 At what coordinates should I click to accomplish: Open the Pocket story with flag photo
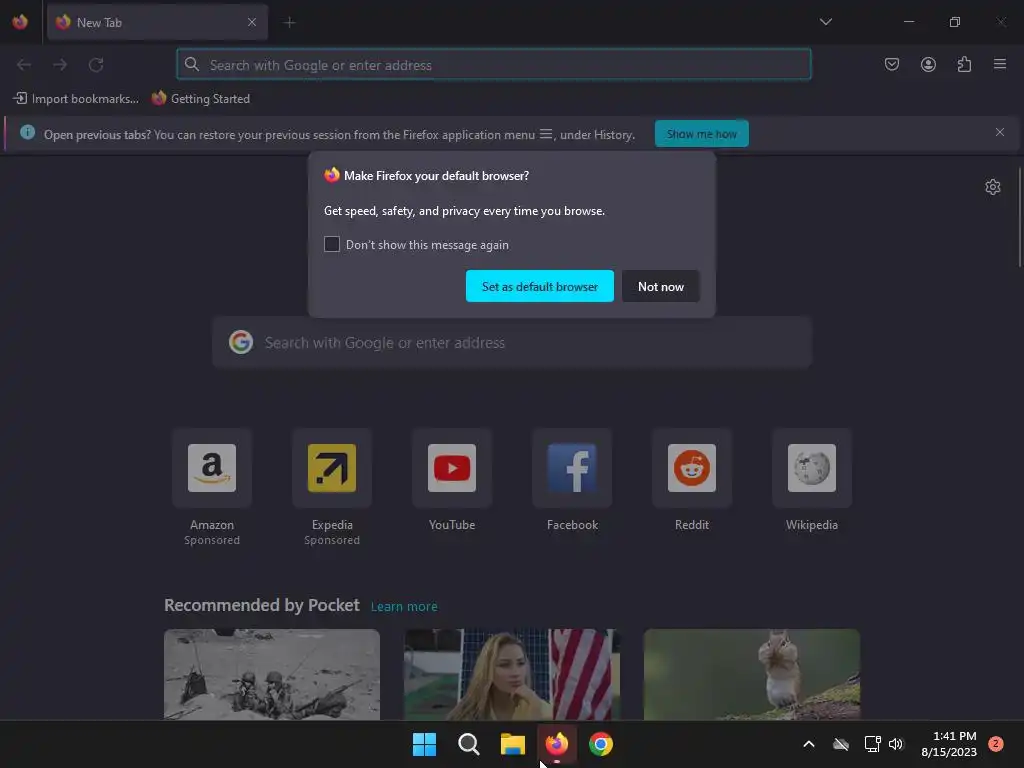[512, 674]
